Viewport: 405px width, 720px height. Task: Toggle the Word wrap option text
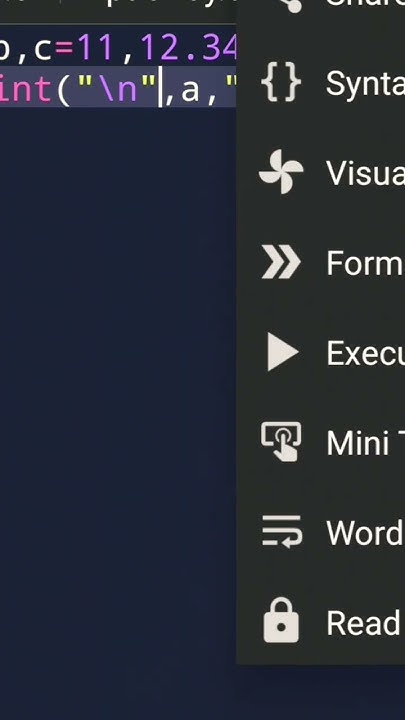[x=365, y=532]
